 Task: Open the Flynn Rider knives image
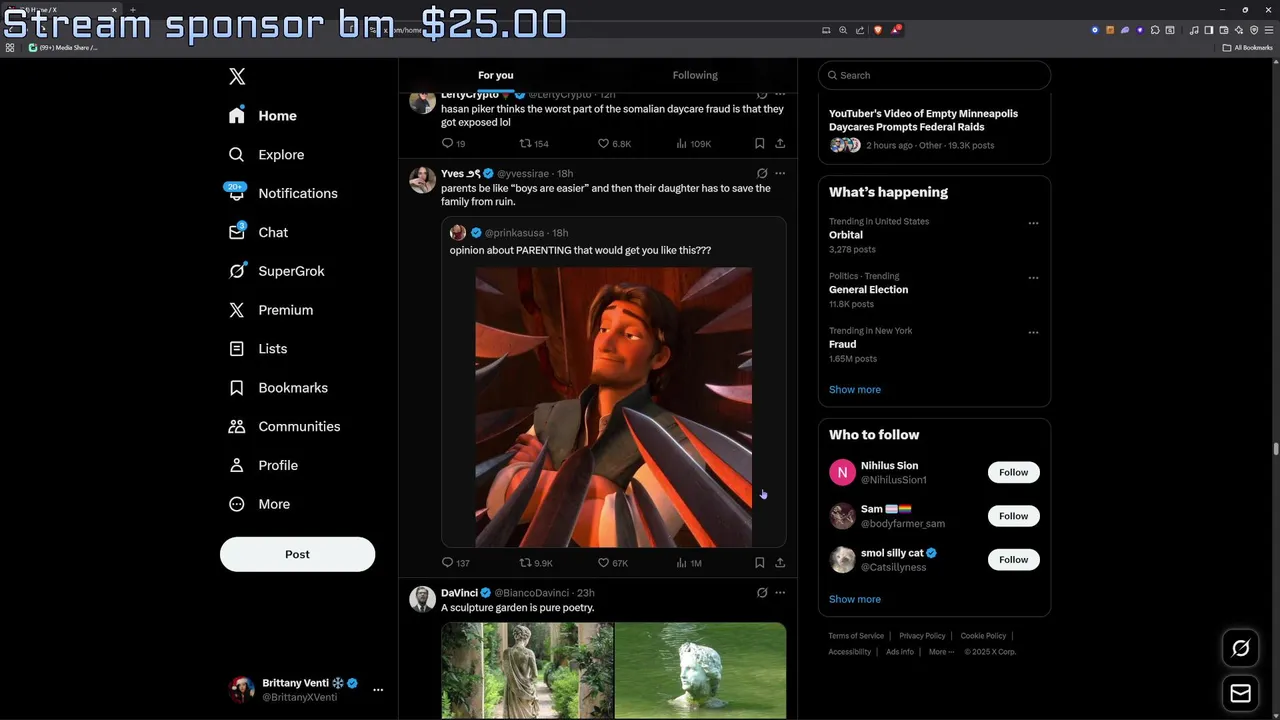613,407
